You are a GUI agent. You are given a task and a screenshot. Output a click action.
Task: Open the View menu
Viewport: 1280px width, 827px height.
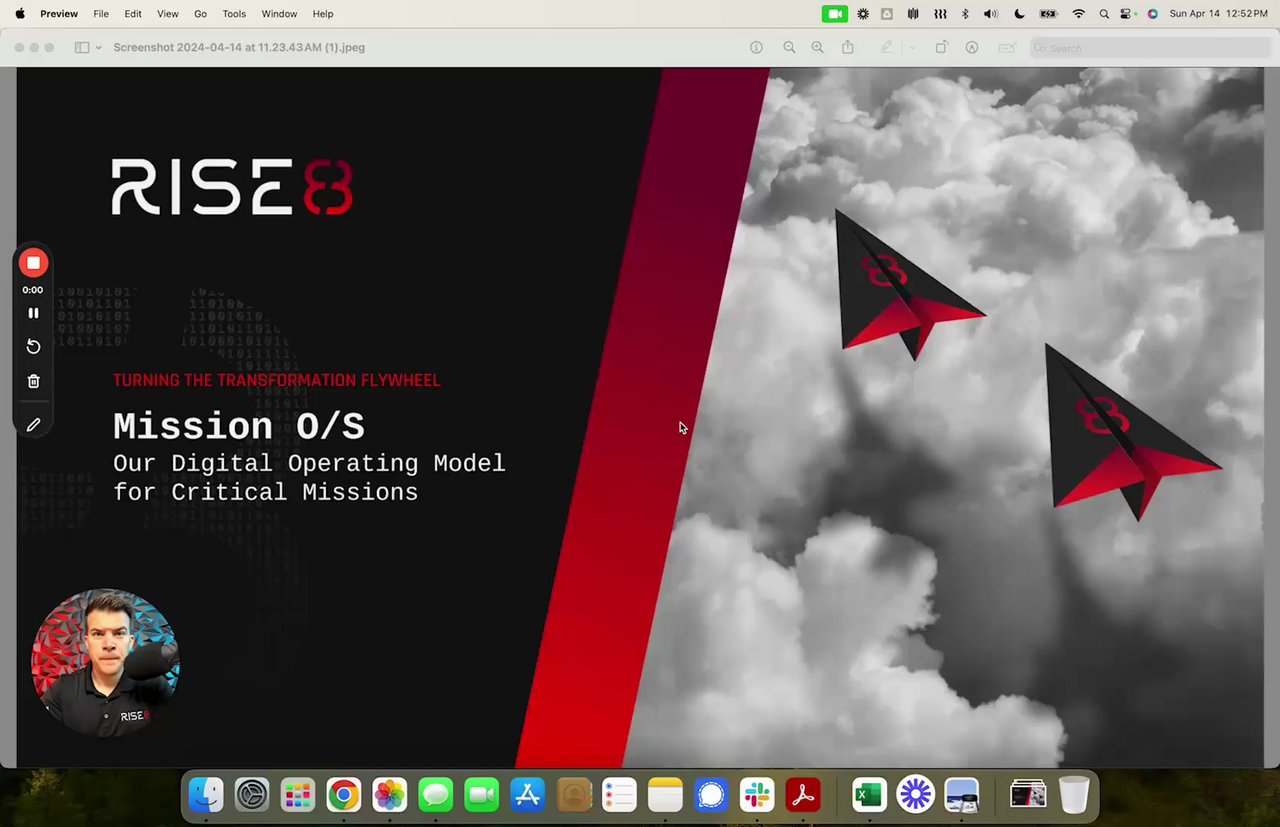pyautogui.click(x=168, y=14)
